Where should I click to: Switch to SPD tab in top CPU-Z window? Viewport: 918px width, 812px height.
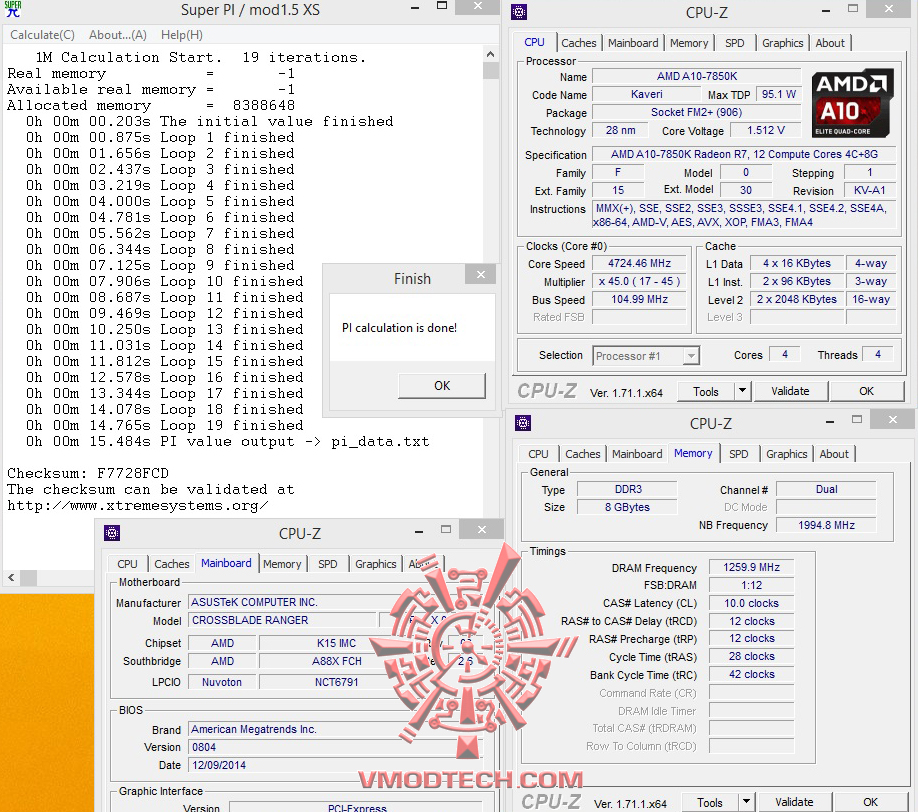point(735,43)
